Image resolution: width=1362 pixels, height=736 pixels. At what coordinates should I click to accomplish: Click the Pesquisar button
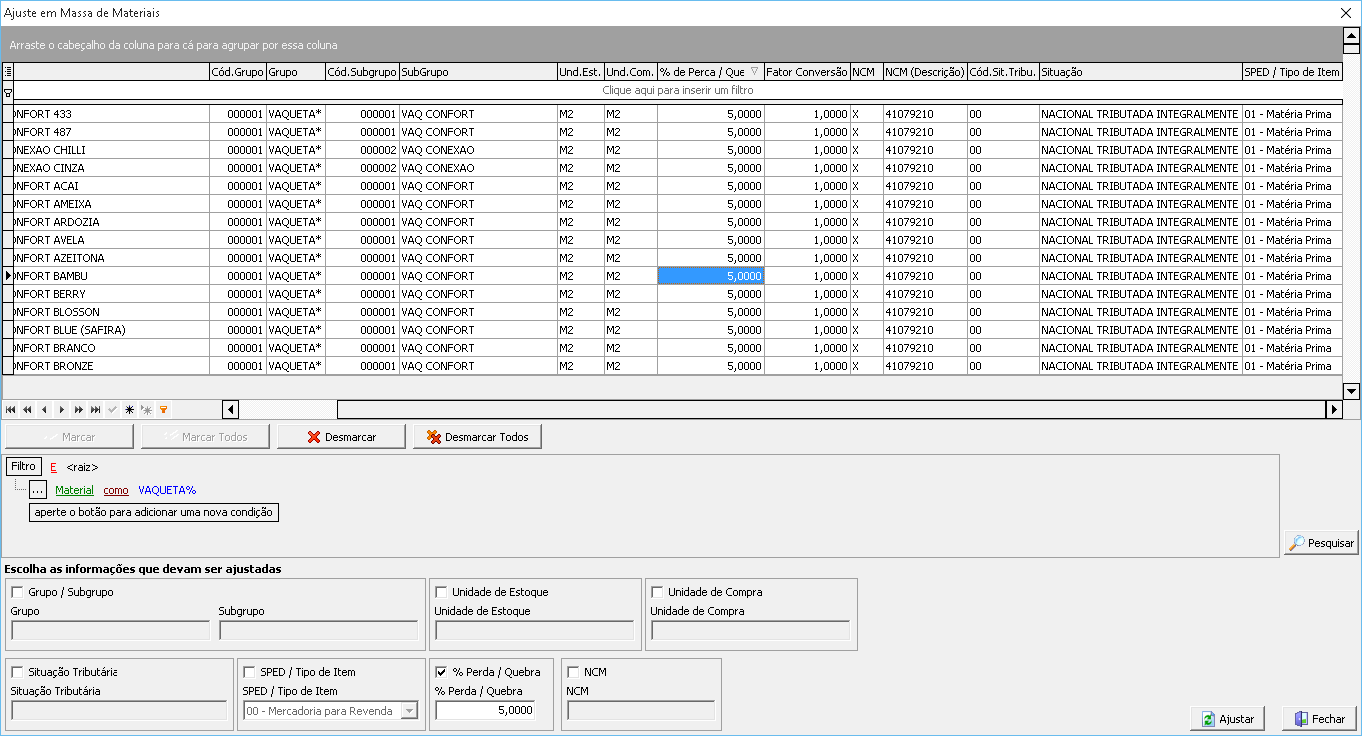(1321, 543)
